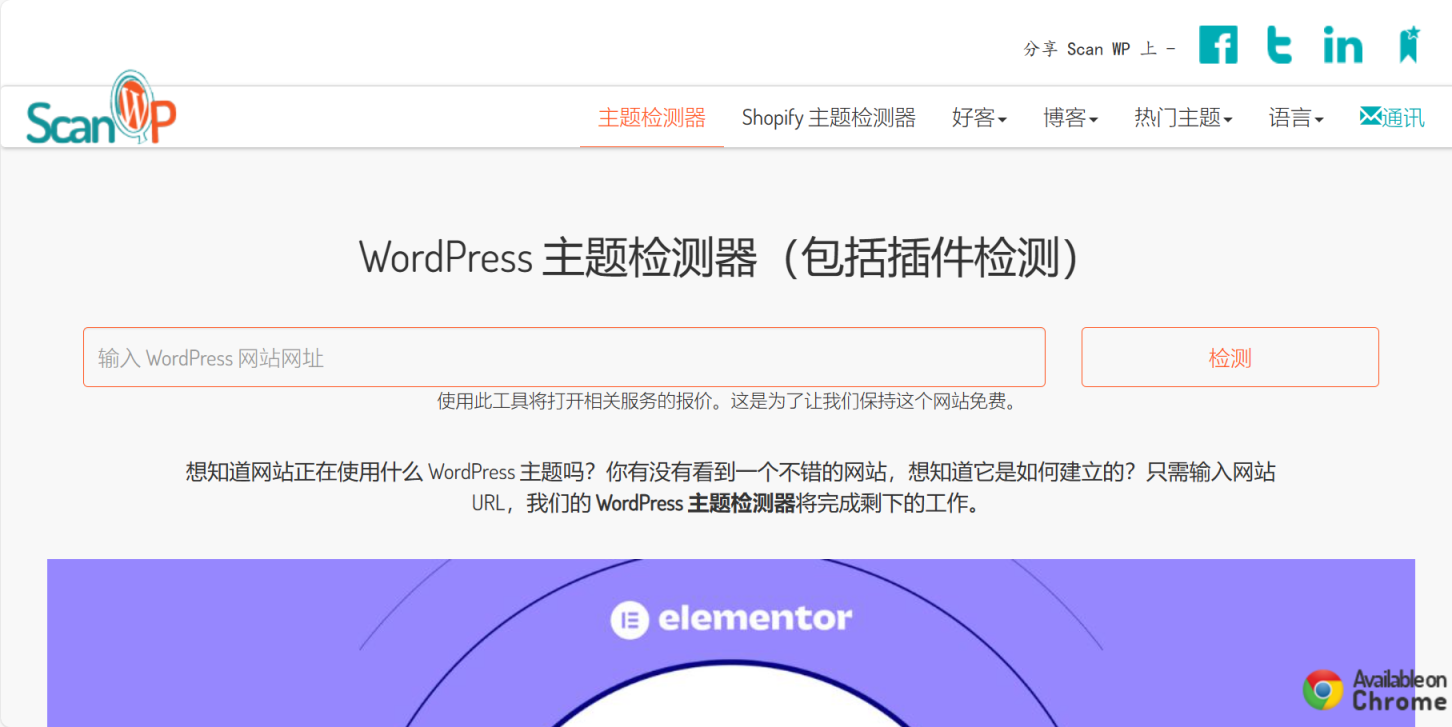The image size is (1452, 727).
Task: Click the Scan WP logo
Action: [x=100, y=112]
